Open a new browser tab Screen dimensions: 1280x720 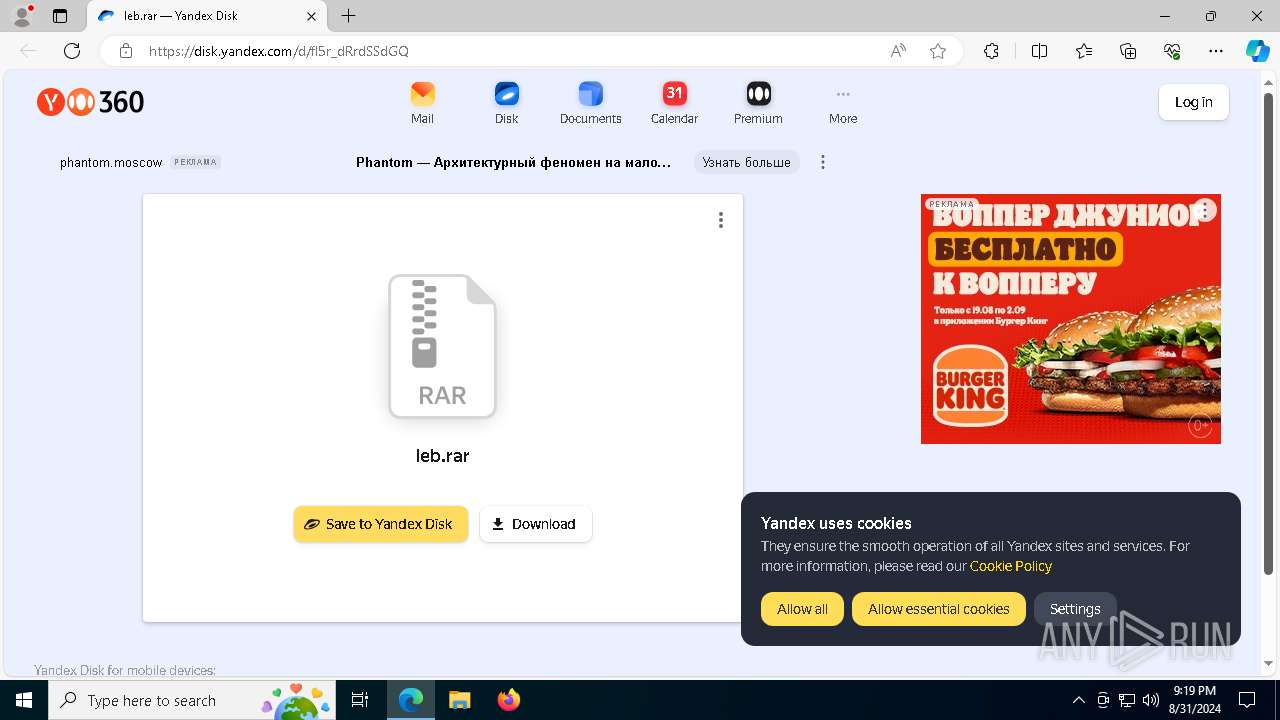pos(348,16)
